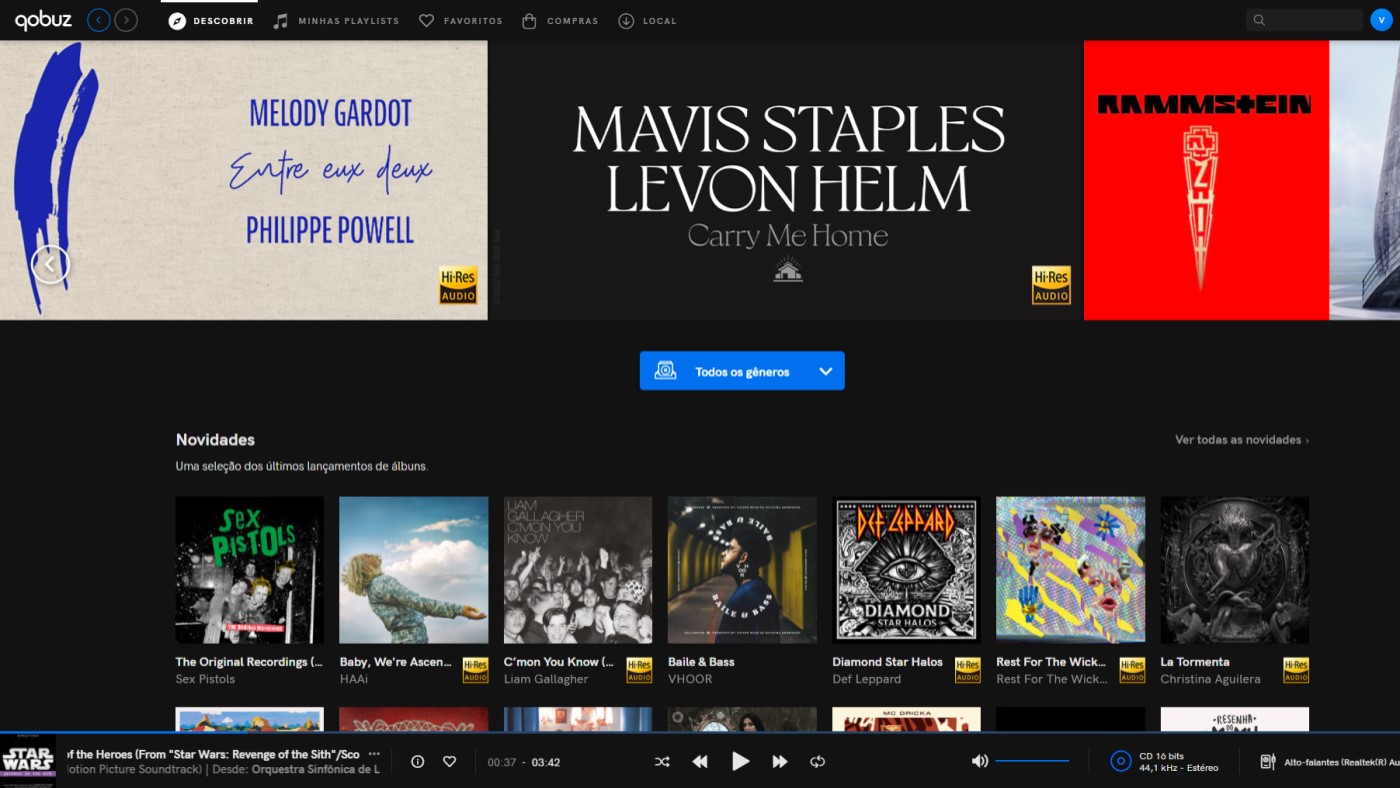1400x788 pixels.
Task: Click the Diamond Star Halos title
Action: pyautogui.click(x=887, y=662)
